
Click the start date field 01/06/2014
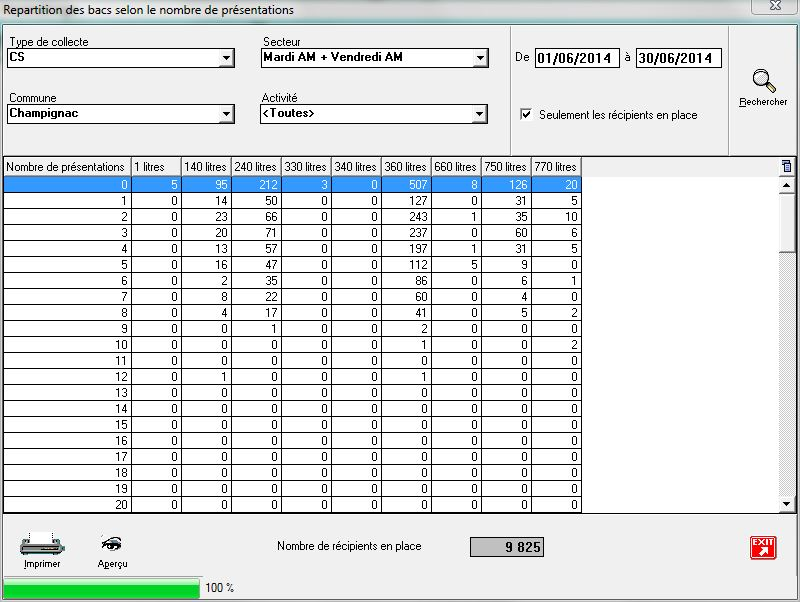coord(576,58)
